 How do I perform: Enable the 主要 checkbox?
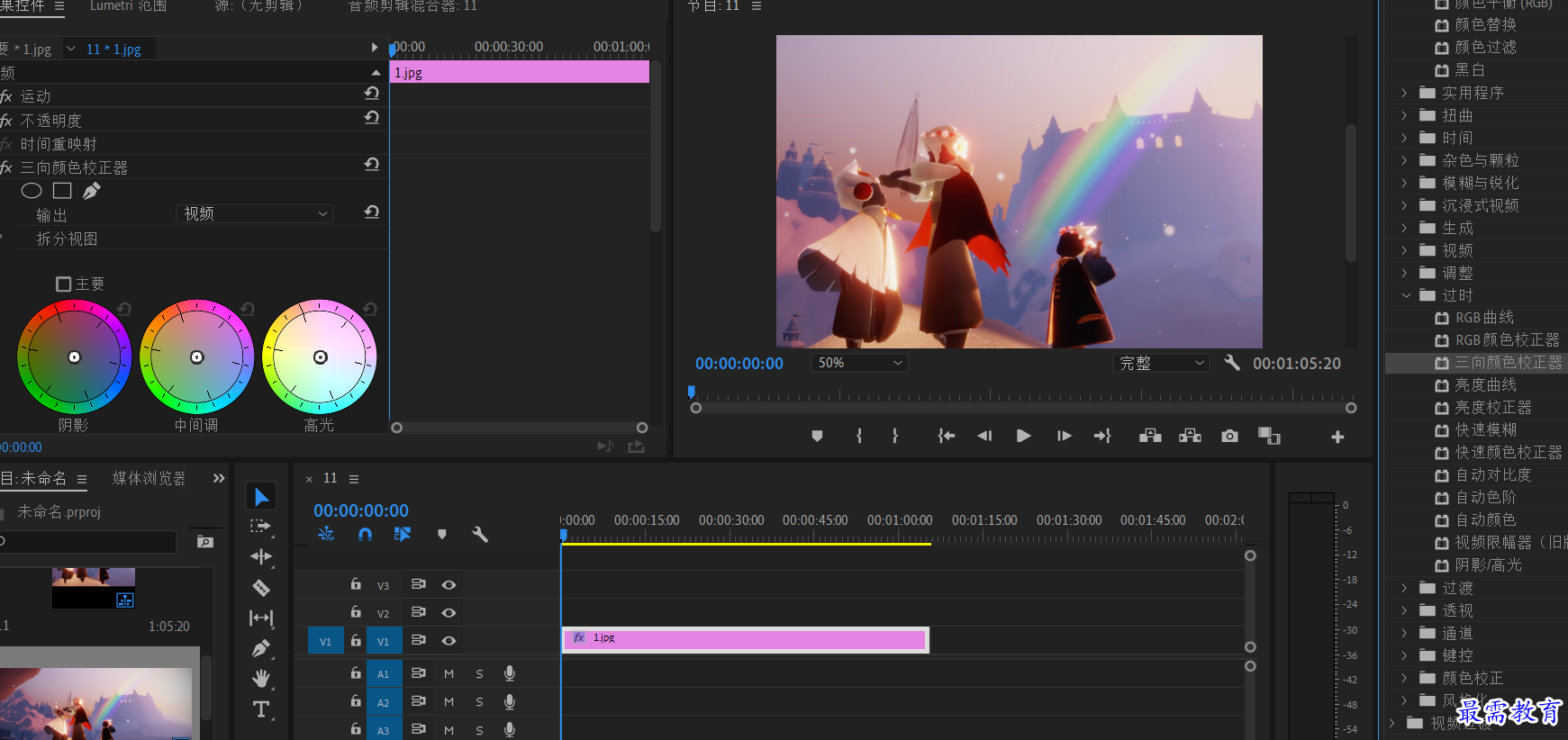63,284
